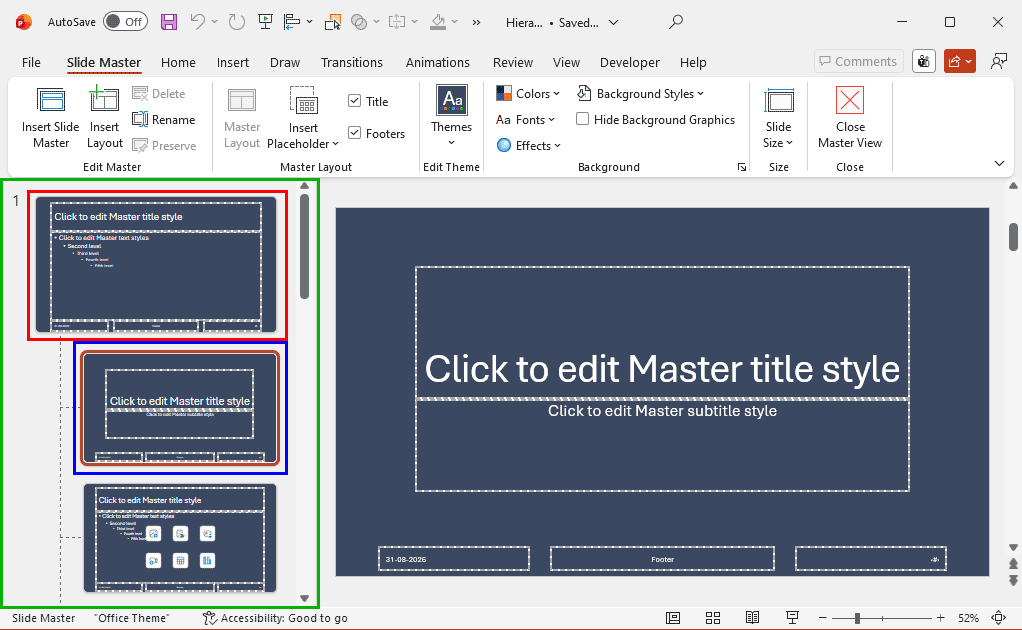Click the zoom in plus button
The width and height of the screenshot is (1022, 630).
point(941,618)
